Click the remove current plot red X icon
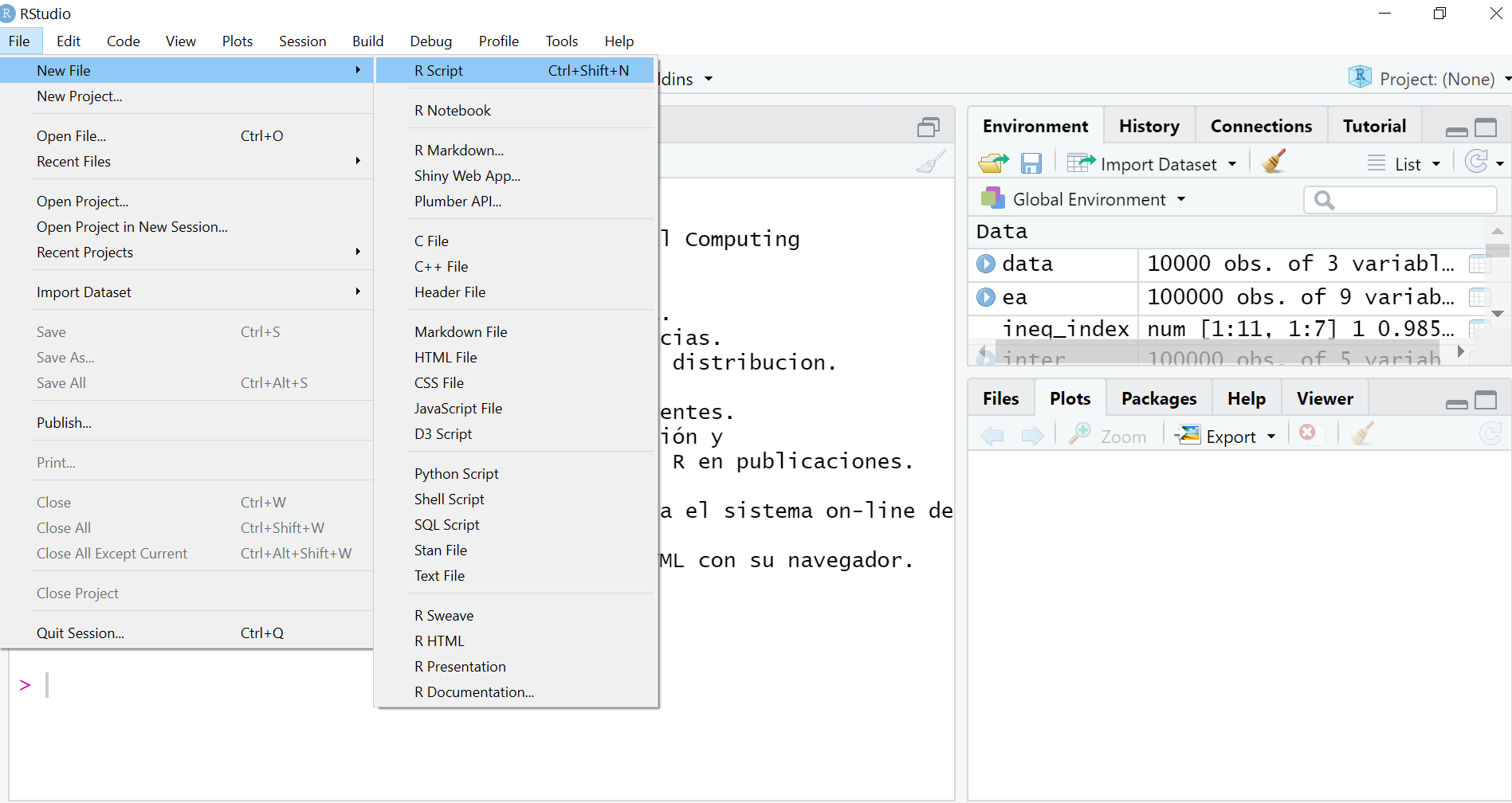The image size is (1512, 803). [1307, 433]
